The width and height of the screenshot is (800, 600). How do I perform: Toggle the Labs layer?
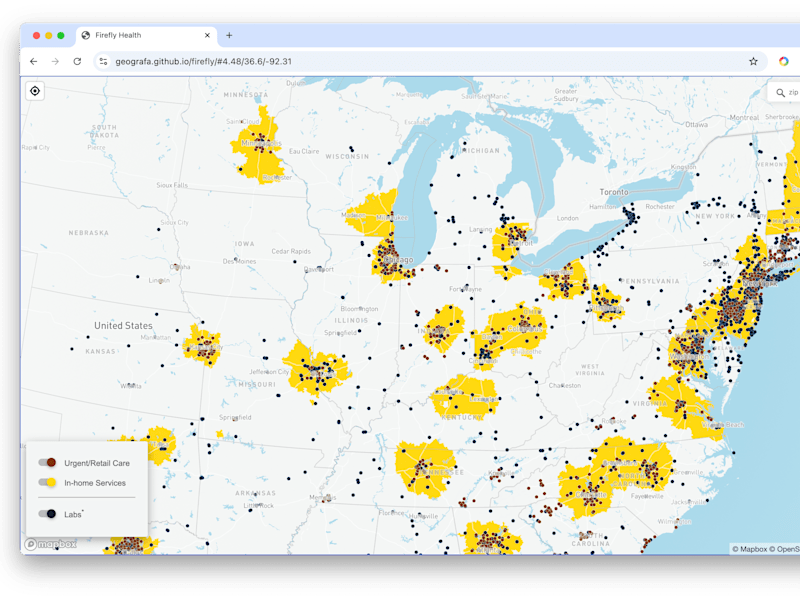(47, 514)
